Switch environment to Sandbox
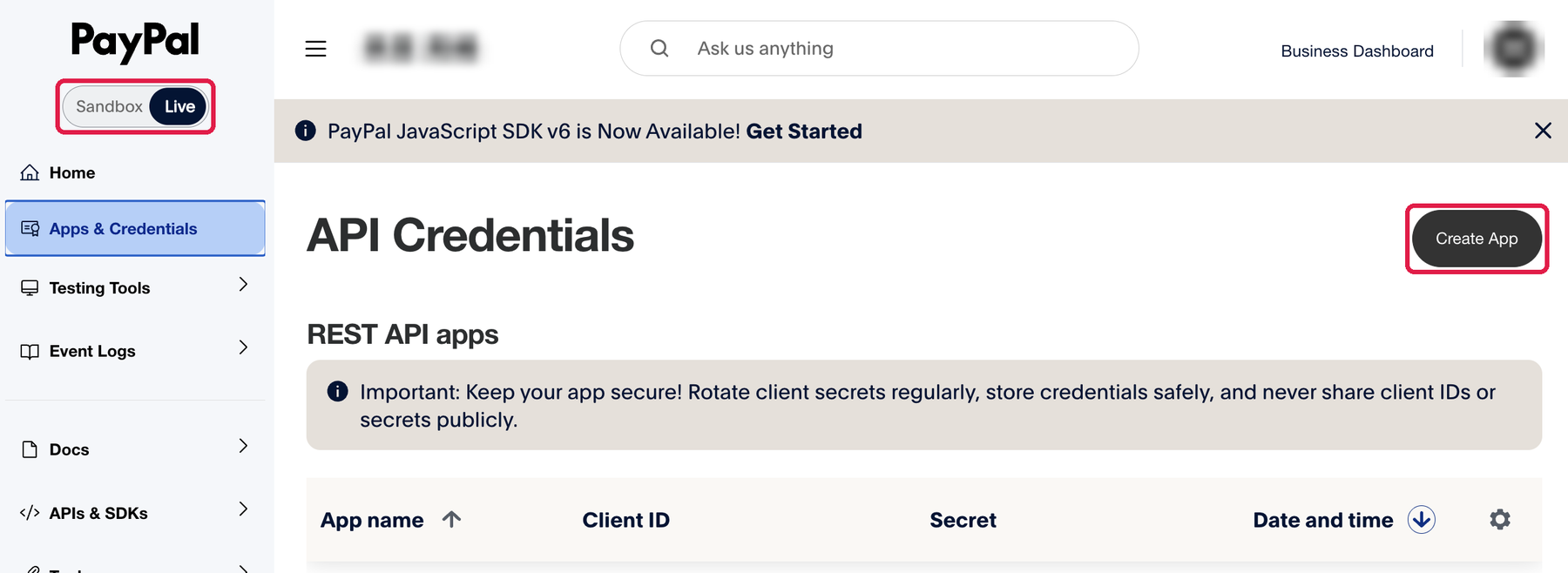This screenshot has width=1568, height=573. (x=109, y=106)
